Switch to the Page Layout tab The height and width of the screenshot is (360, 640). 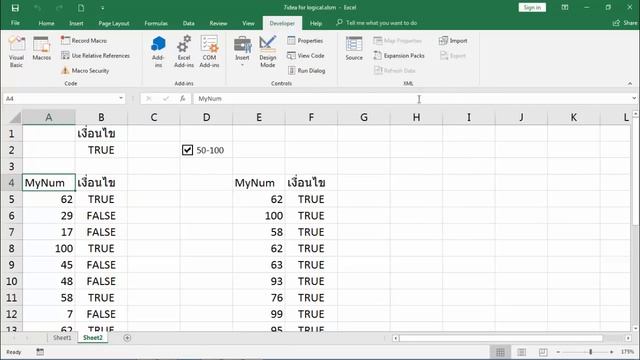coord(114,23)
